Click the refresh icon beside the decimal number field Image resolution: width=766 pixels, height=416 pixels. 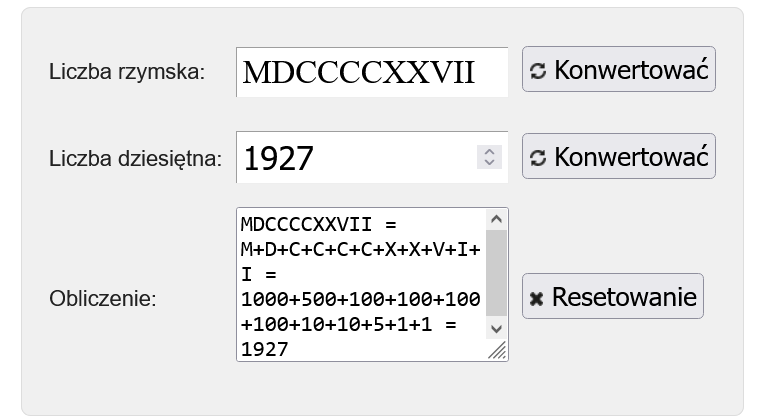tap(538, 158)
